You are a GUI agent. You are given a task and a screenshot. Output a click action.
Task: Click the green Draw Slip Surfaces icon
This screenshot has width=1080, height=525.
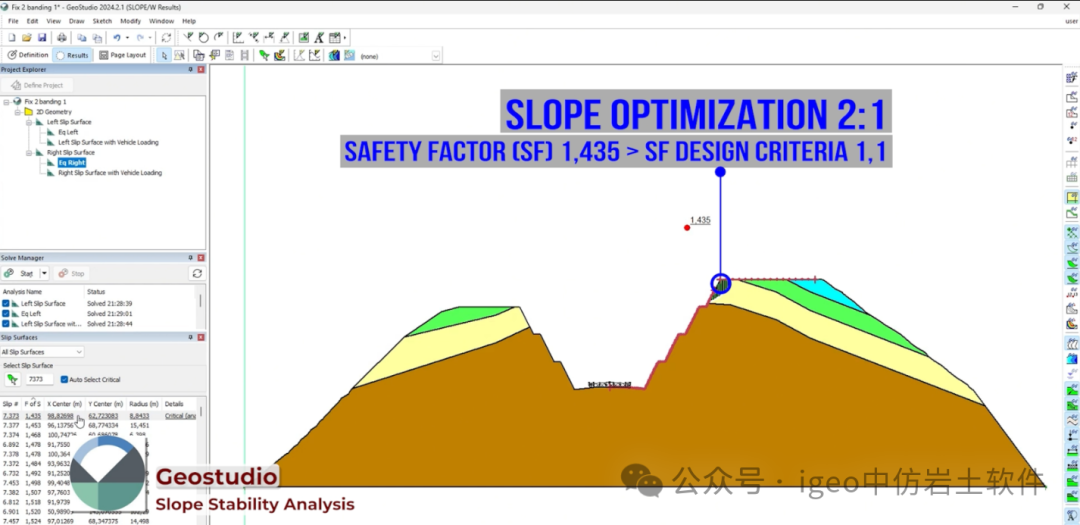pyautogui.click(x=264, y=55)
